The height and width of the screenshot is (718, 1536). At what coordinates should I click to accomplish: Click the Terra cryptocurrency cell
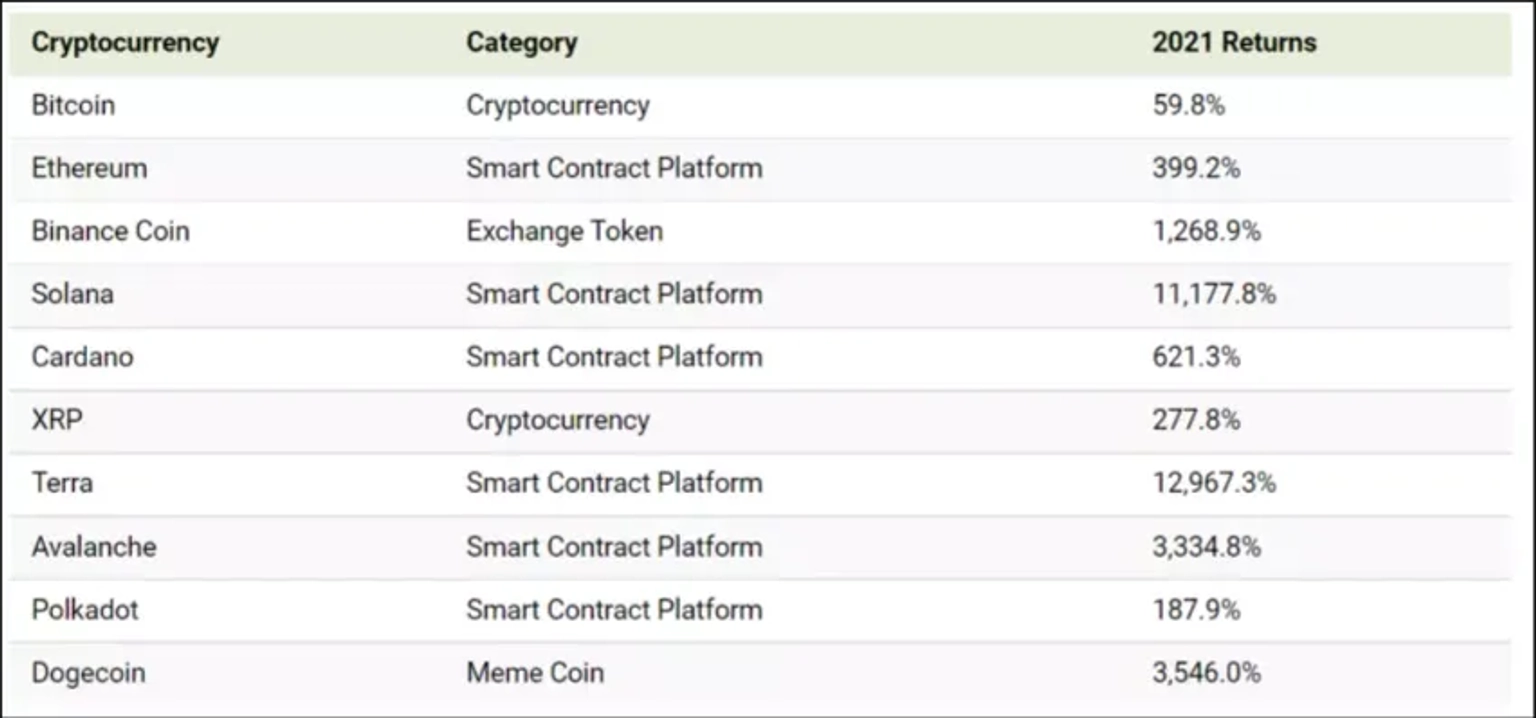[x=62, y=483]
